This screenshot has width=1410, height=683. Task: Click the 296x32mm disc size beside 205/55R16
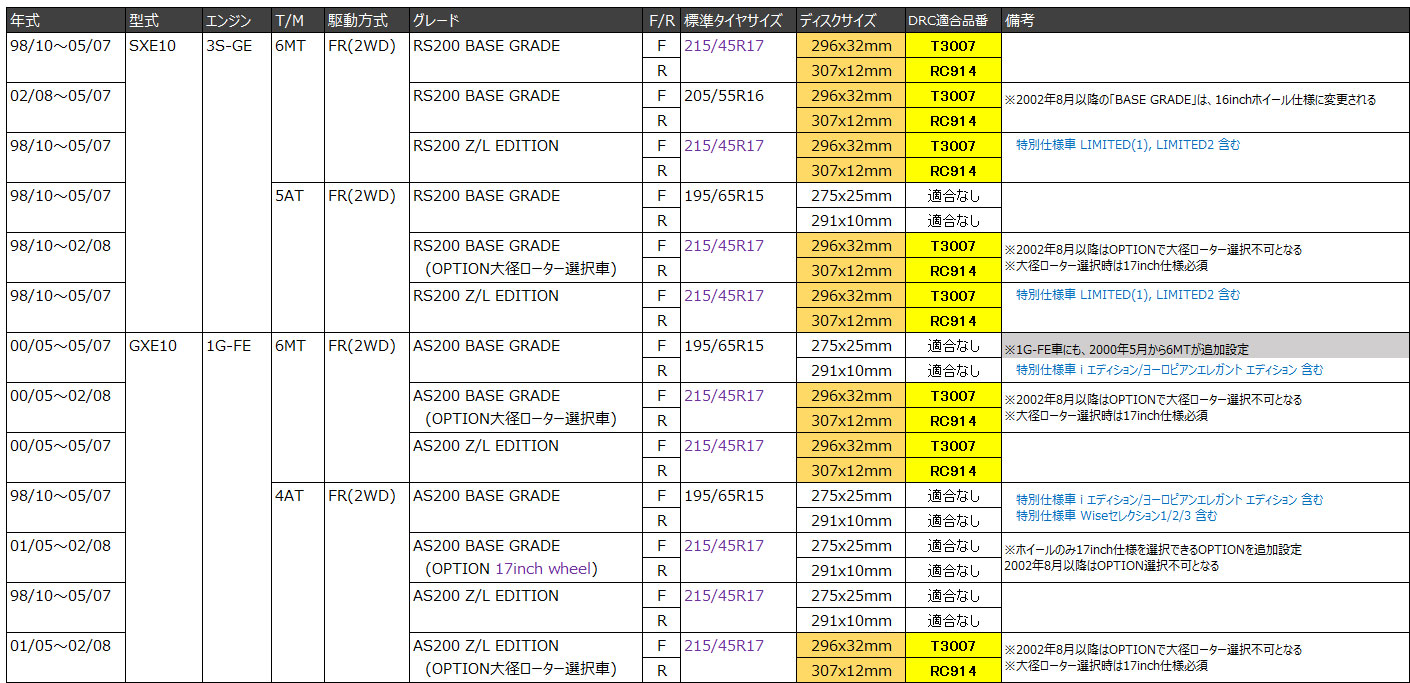click(851, 96)
